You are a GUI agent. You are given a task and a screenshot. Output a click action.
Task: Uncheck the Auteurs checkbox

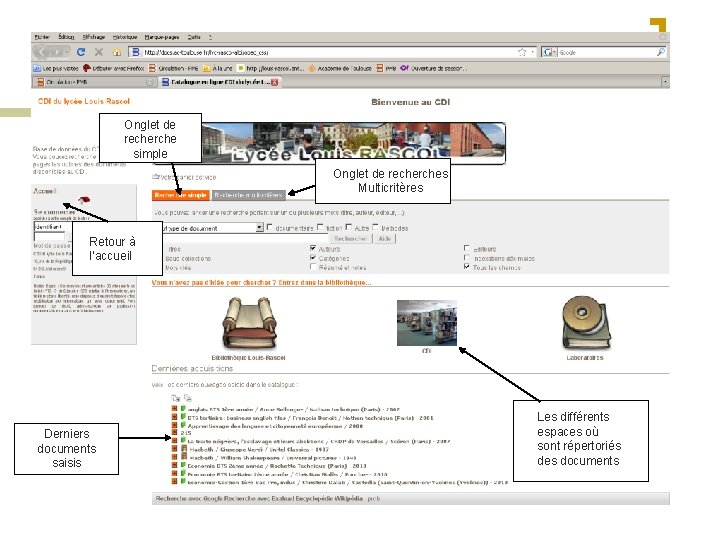point(313,248)
